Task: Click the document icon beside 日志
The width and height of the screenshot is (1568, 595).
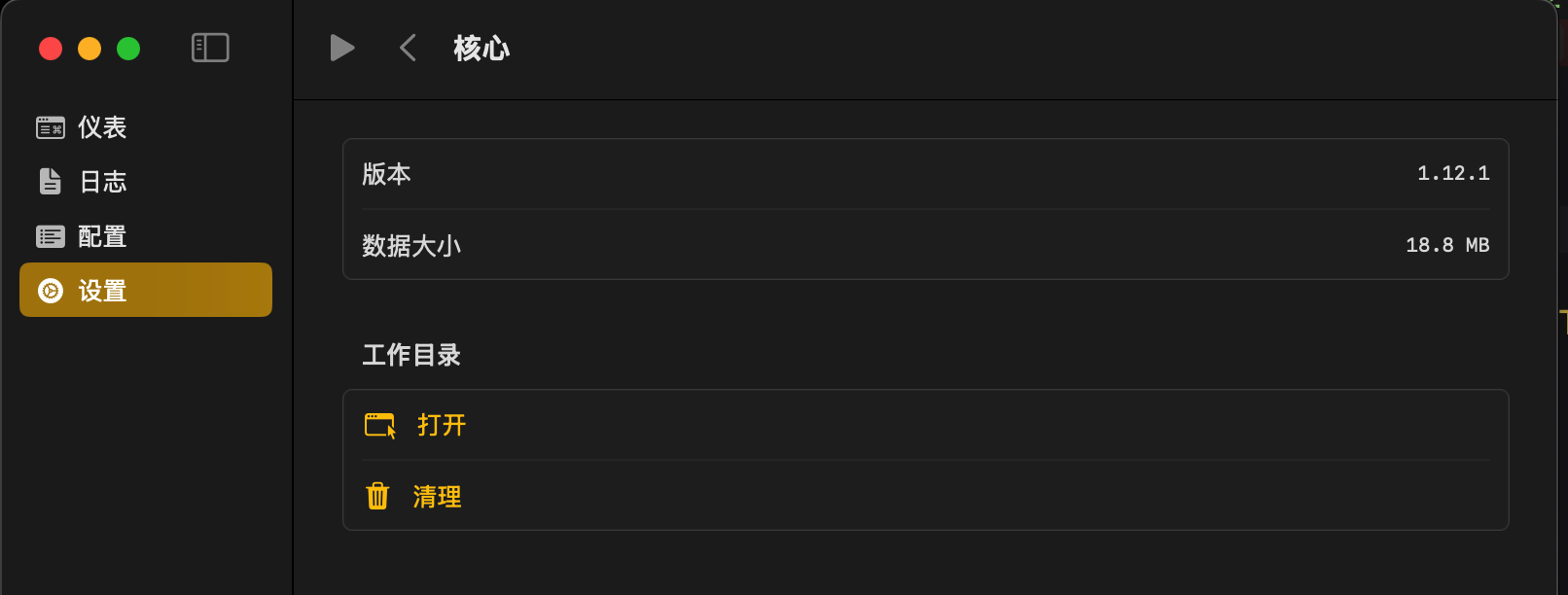Action: coord(51,182)
